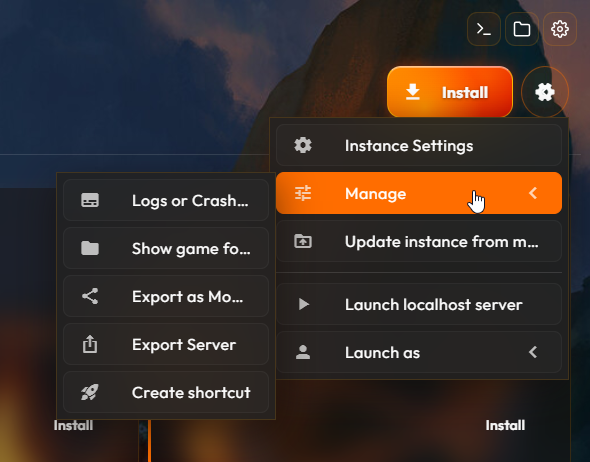Open the folder icon in top toolbar

tap(522, 29)
